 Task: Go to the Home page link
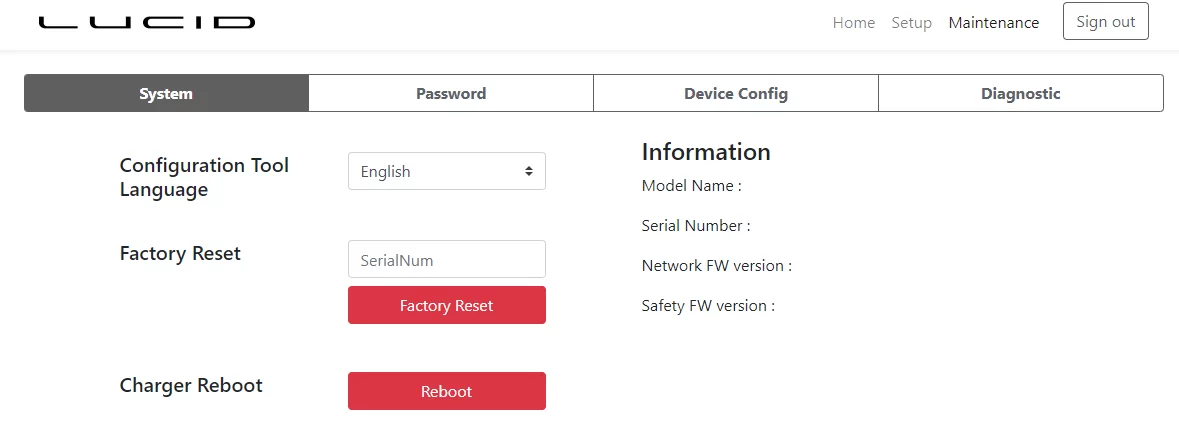click(x=853, y=23)
